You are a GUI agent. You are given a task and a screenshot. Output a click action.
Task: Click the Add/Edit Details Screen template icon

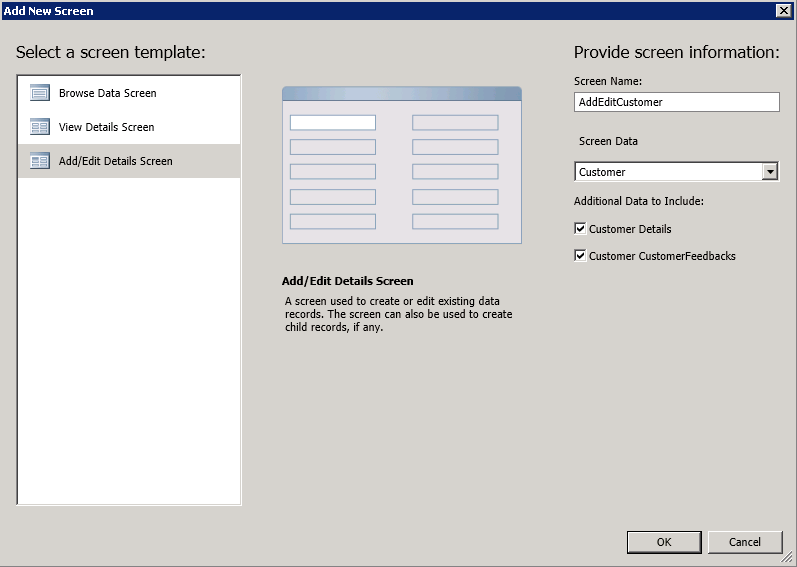coord(40,161)
